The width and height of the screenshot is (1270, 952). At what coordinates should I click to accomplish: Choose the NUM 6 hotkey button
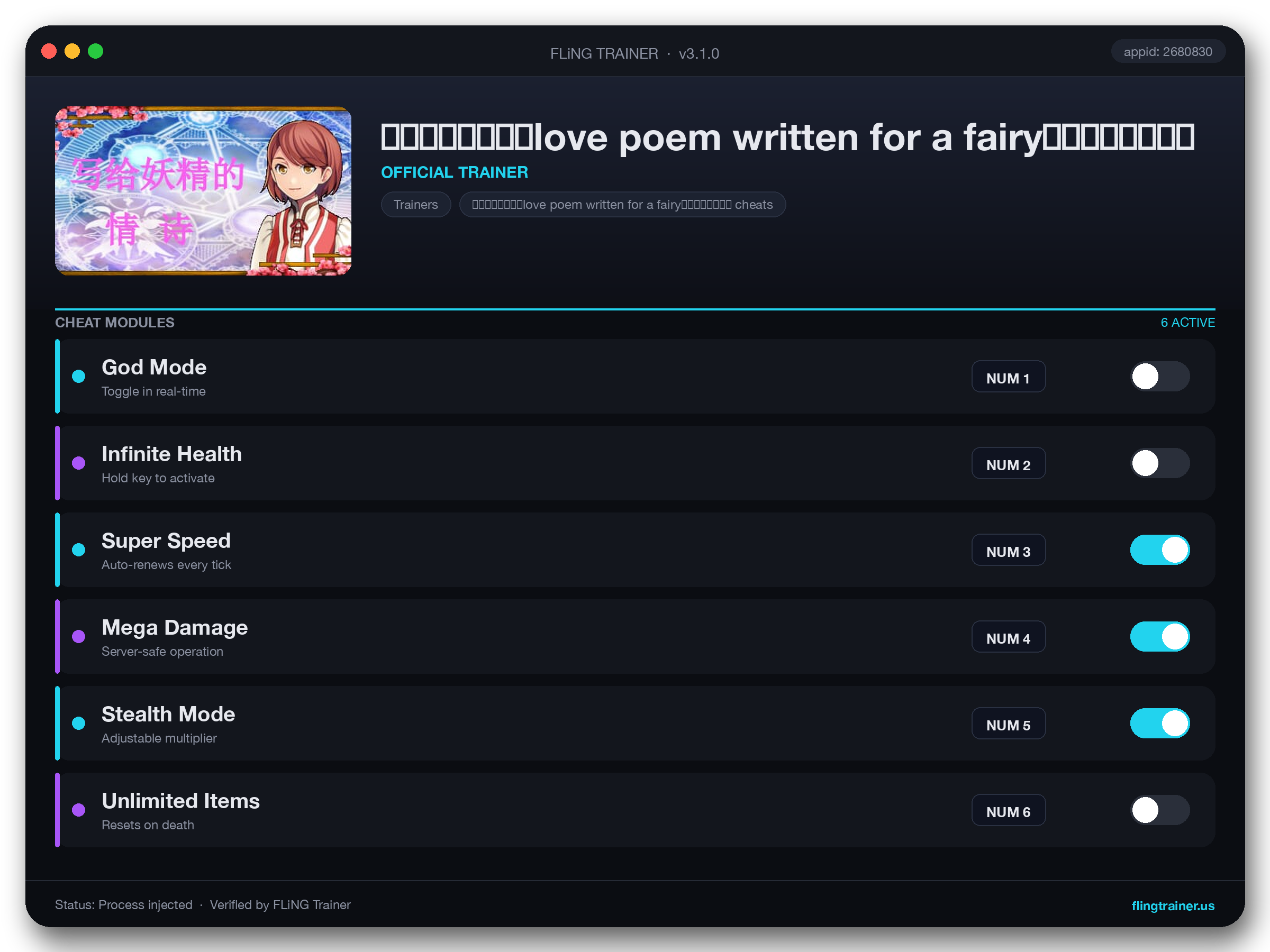[x=1008, y=810]
